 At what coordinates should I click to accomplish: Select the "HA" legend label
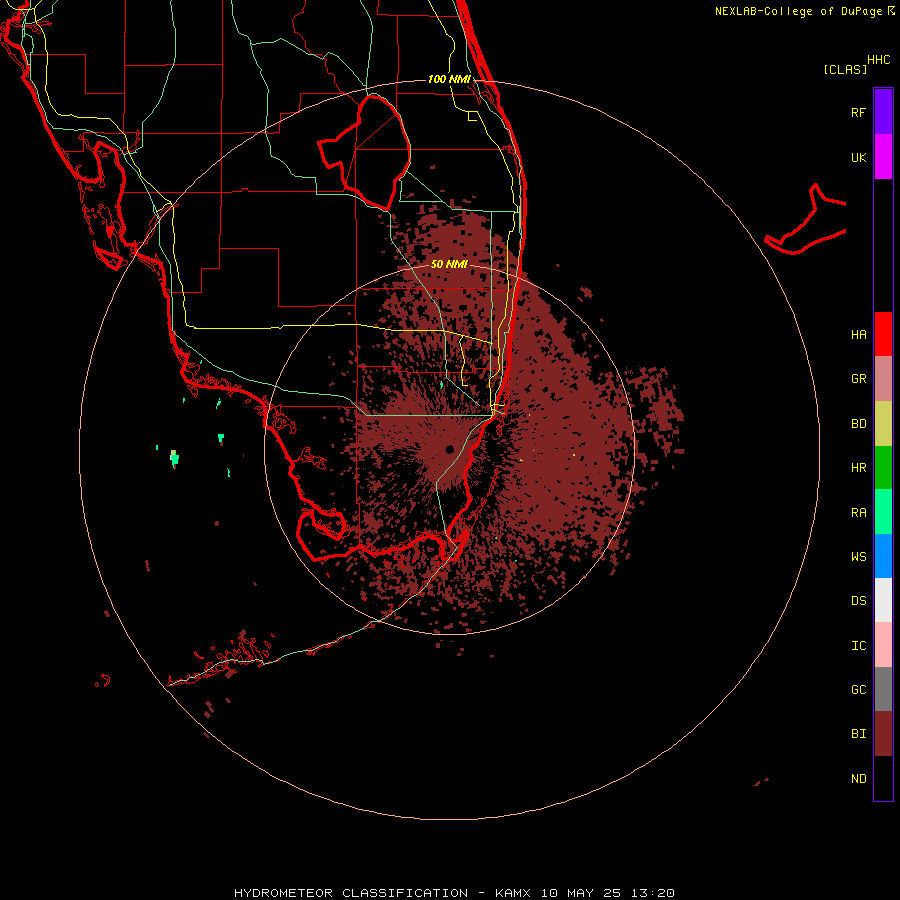click(858, 334)
